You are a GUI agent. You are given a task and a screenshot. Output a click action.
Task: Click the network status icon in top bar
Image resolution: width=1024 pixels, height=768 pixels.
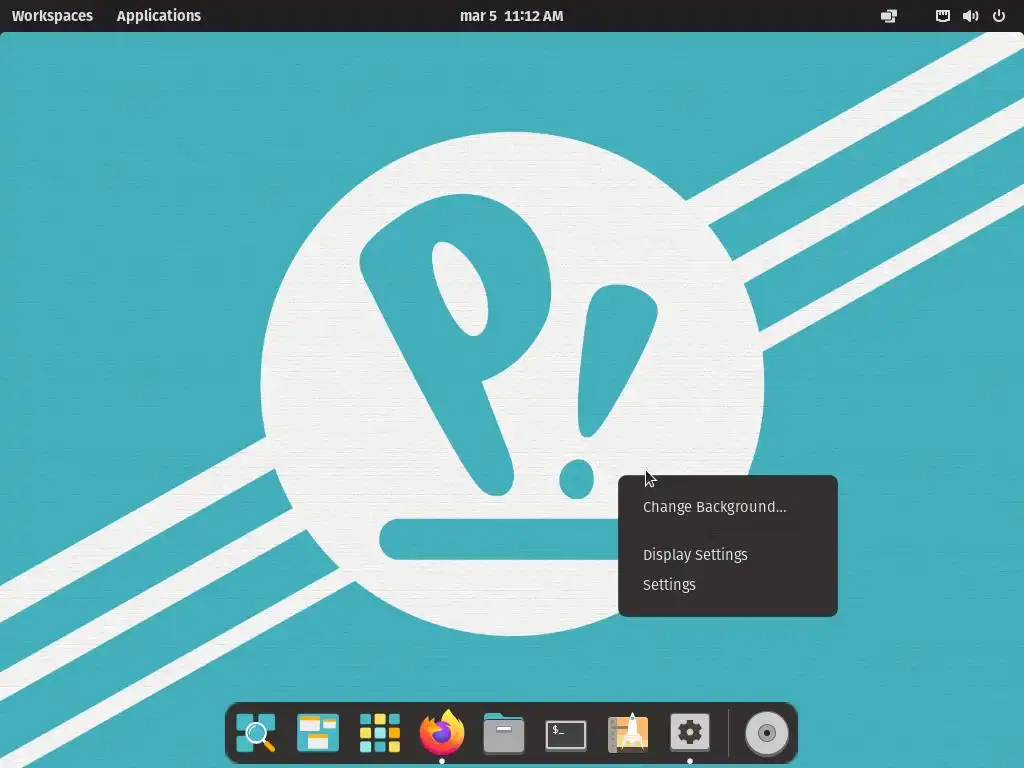[x=942, y=16]
